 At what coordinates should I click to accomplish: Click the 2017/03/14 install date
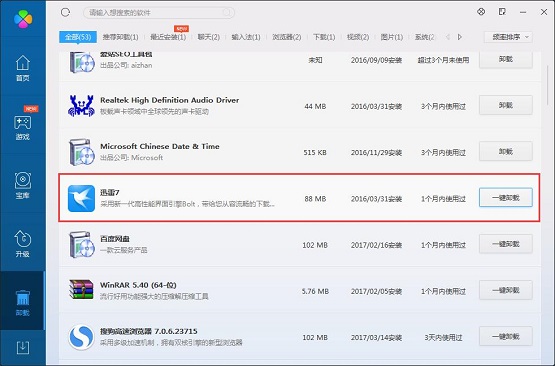click(376, 338)
